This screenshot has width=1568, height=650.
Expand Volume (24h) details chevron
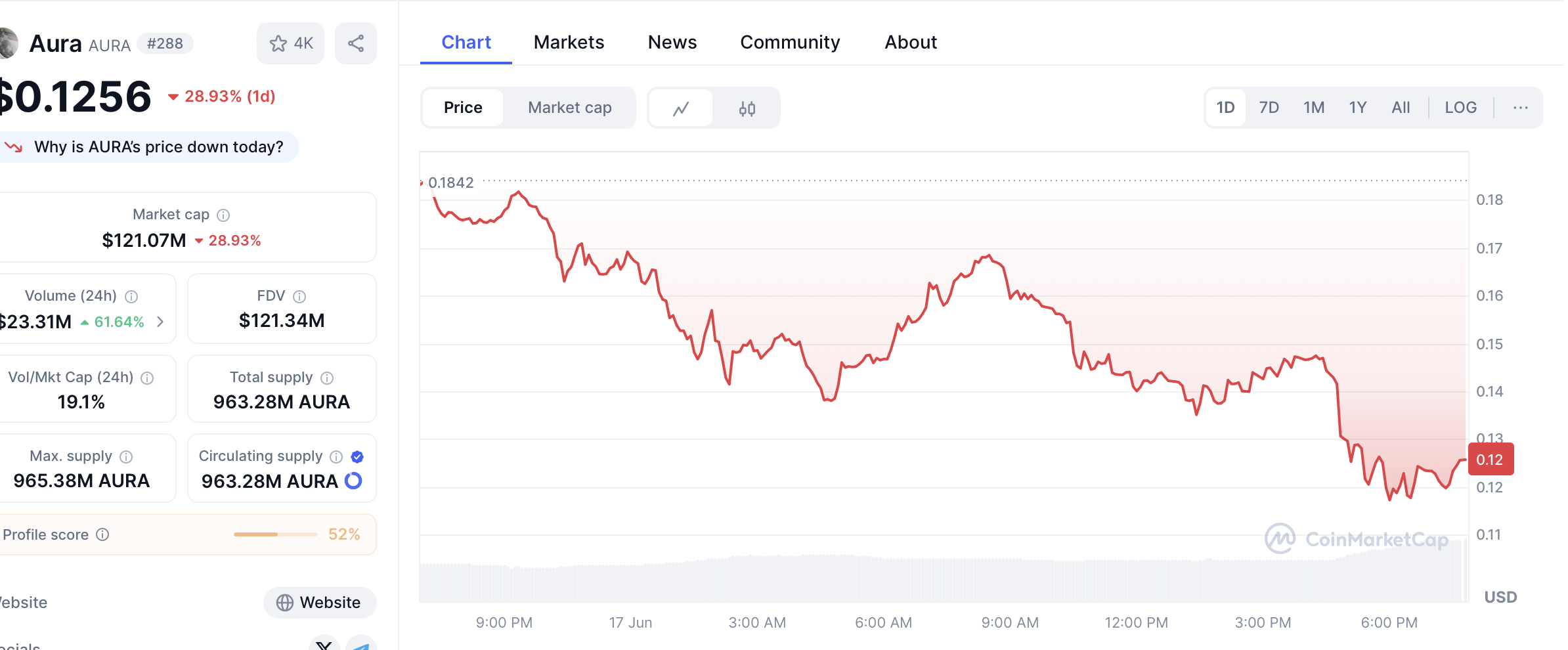point(160,322)
